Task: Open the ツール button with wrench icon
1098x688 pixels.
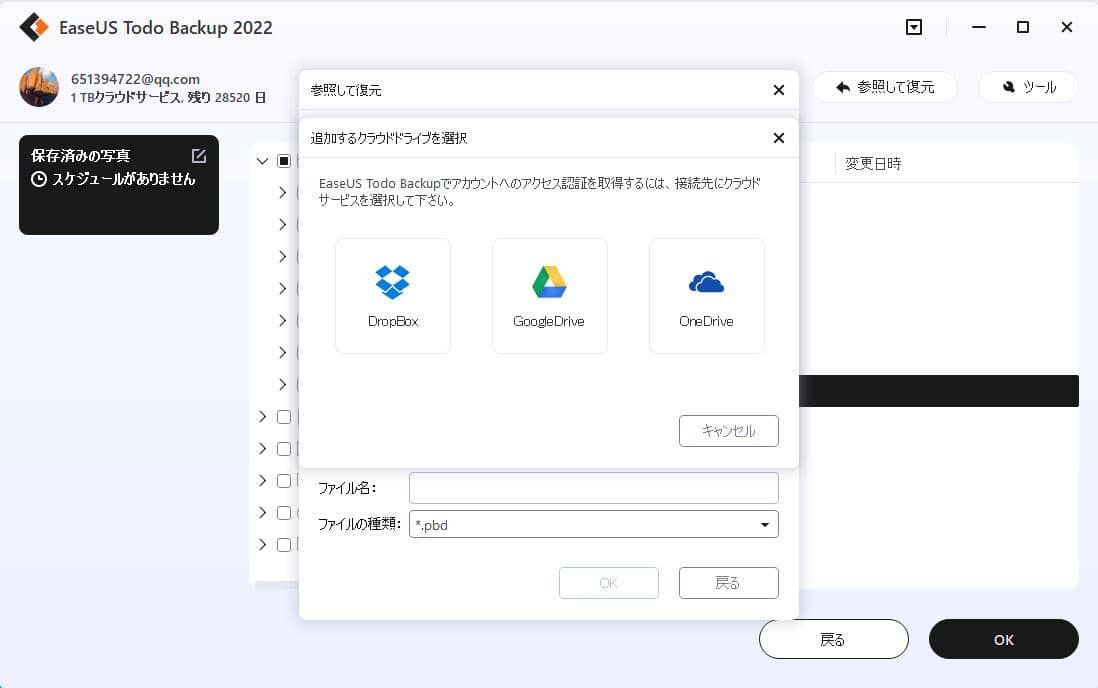Action: pyautogui.click(x=1028, y=87)
